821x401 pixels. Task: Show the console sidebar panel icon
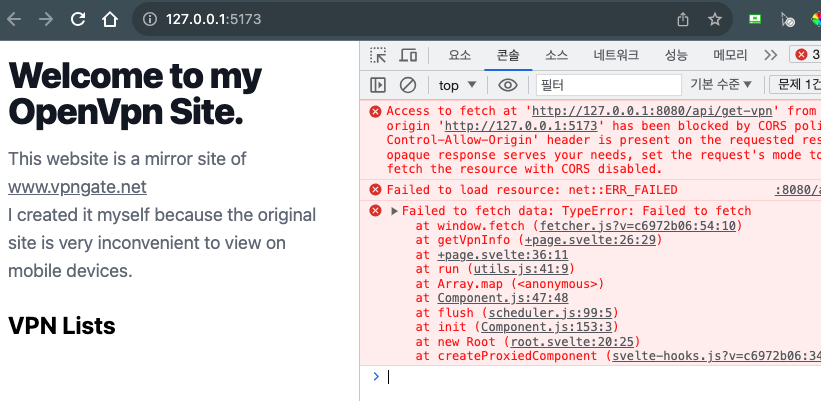click(378, 85)
